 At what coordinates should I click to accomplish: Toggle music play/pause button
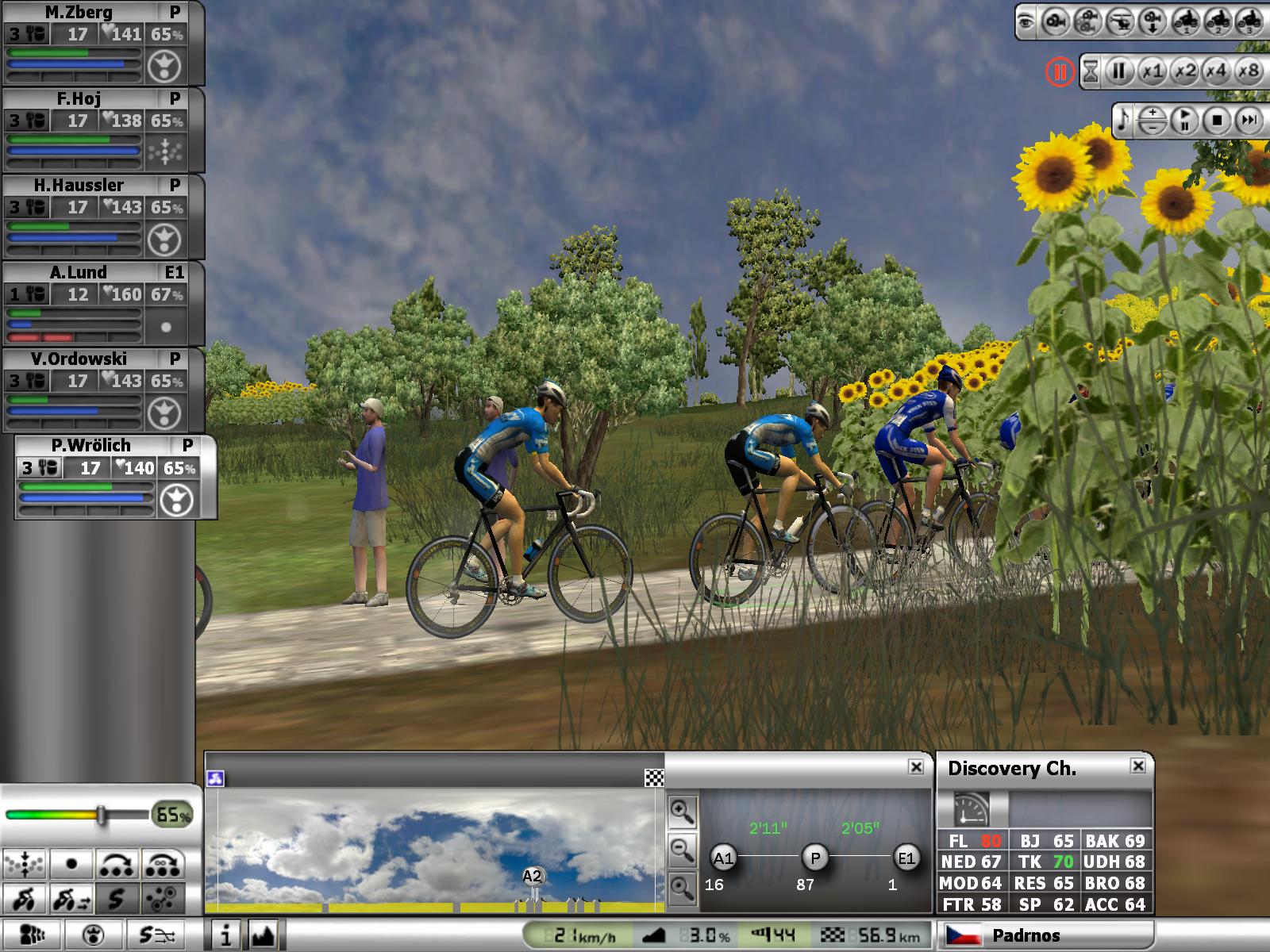(1183, 121)
